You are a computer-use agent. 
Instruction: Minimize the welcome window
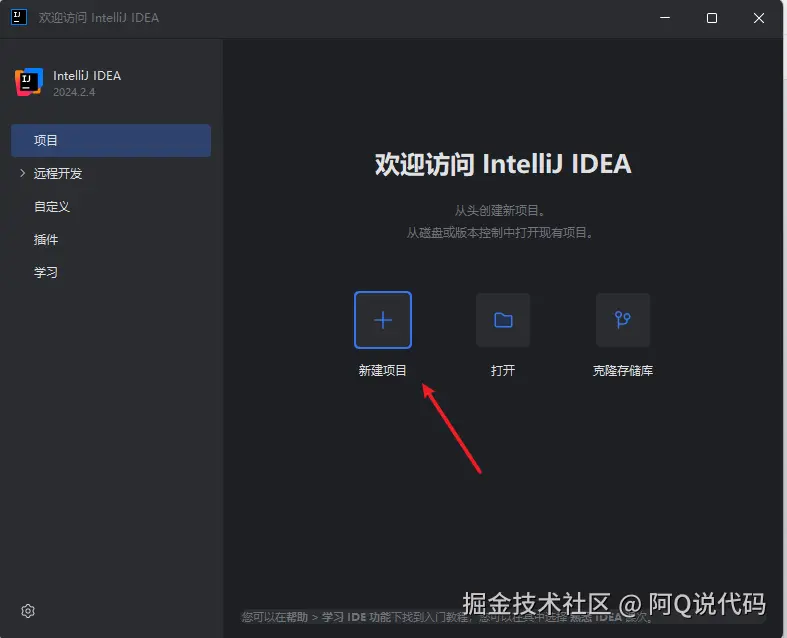pyautogui.click(x=665, y=18)
